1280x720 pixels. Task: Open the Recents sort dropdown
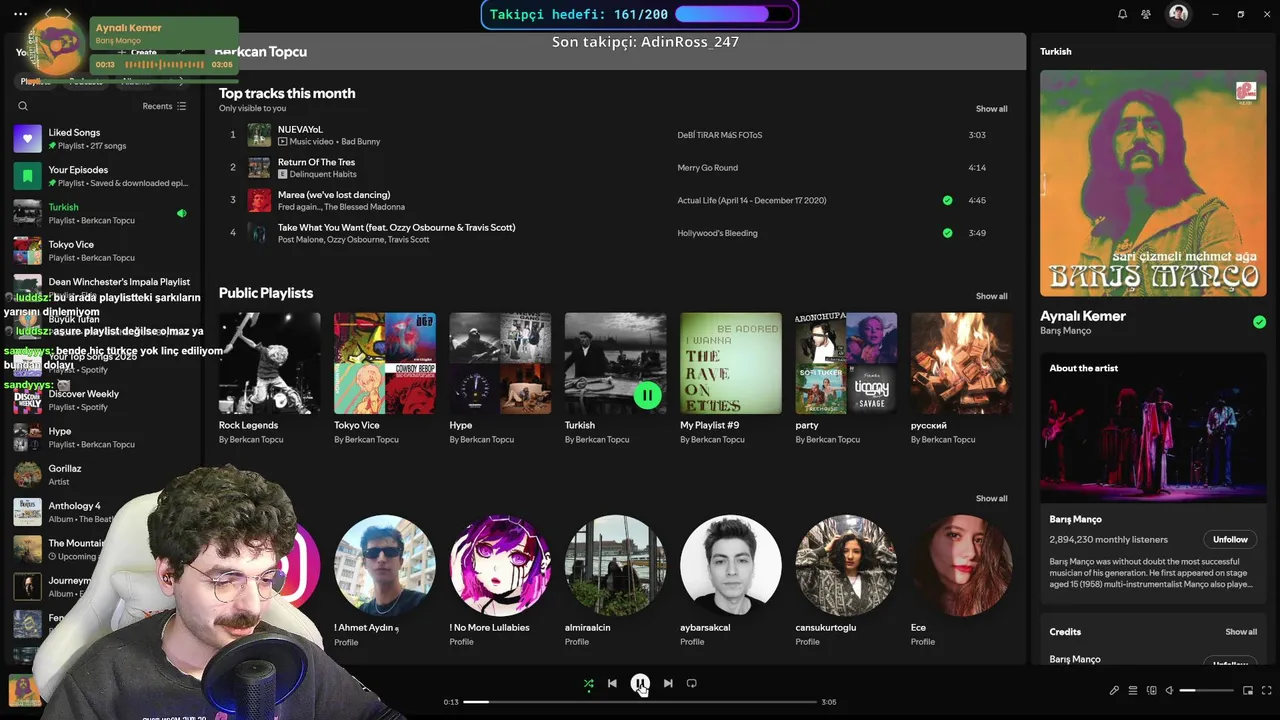point(164,106)
